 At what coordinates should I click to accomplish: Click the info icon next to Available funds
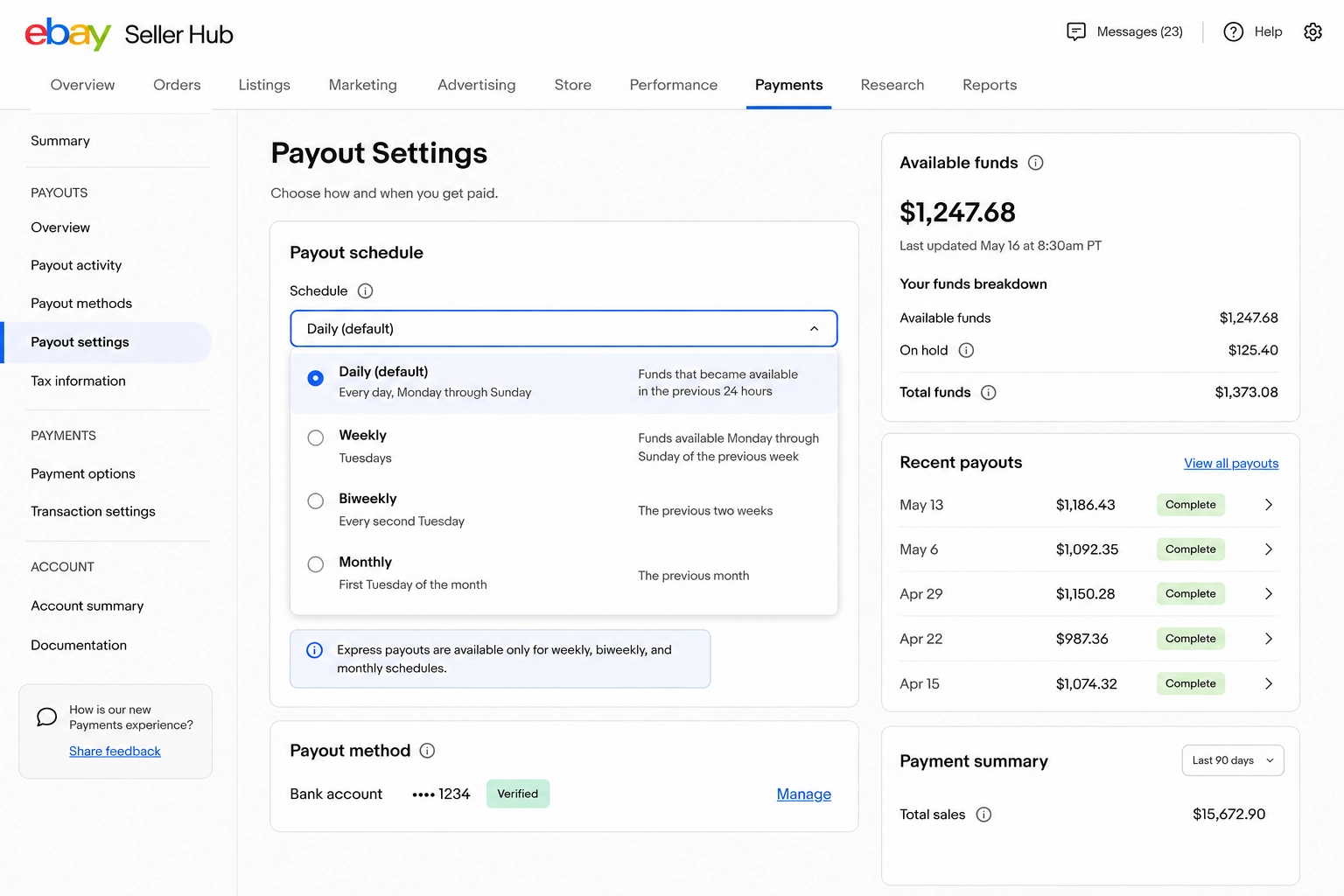coord(1035,163)
